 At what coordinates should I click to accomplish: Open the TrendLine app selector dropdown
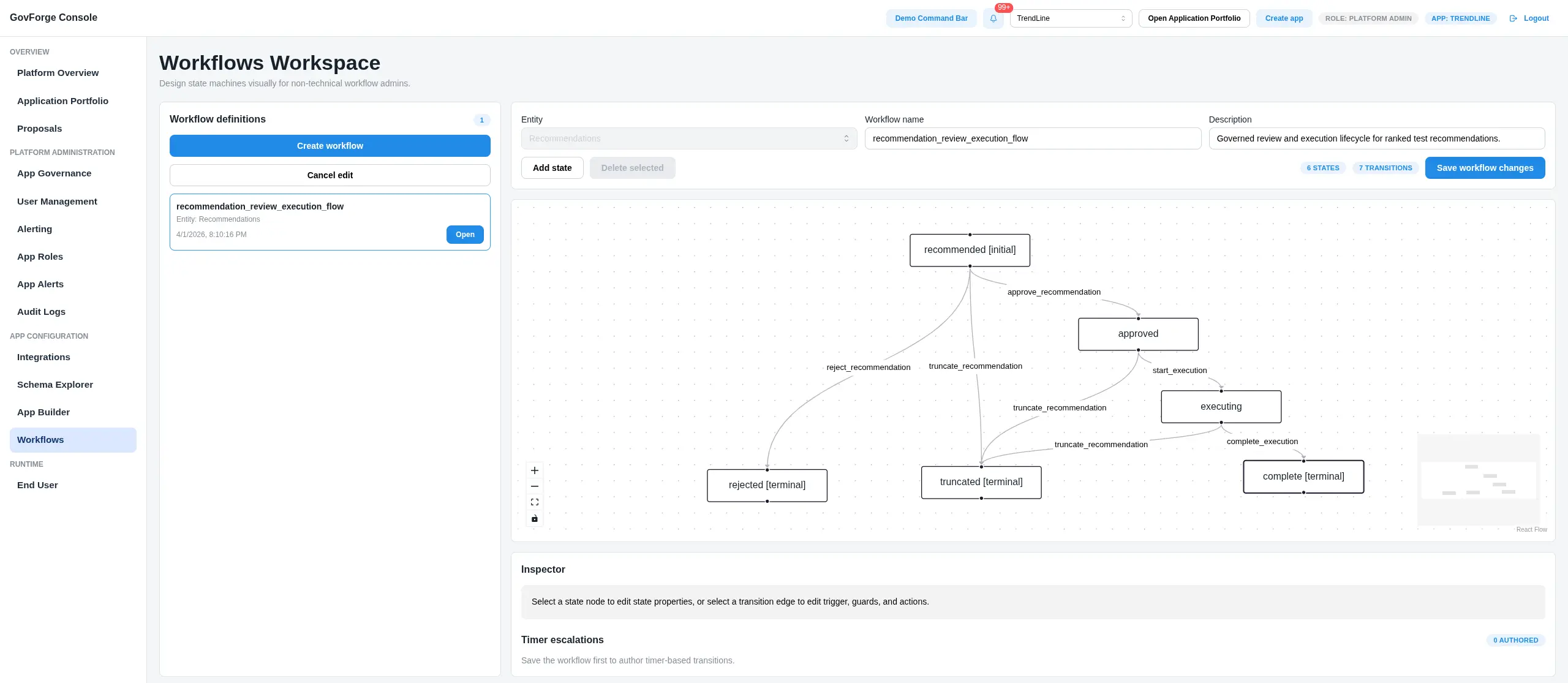1071,18
